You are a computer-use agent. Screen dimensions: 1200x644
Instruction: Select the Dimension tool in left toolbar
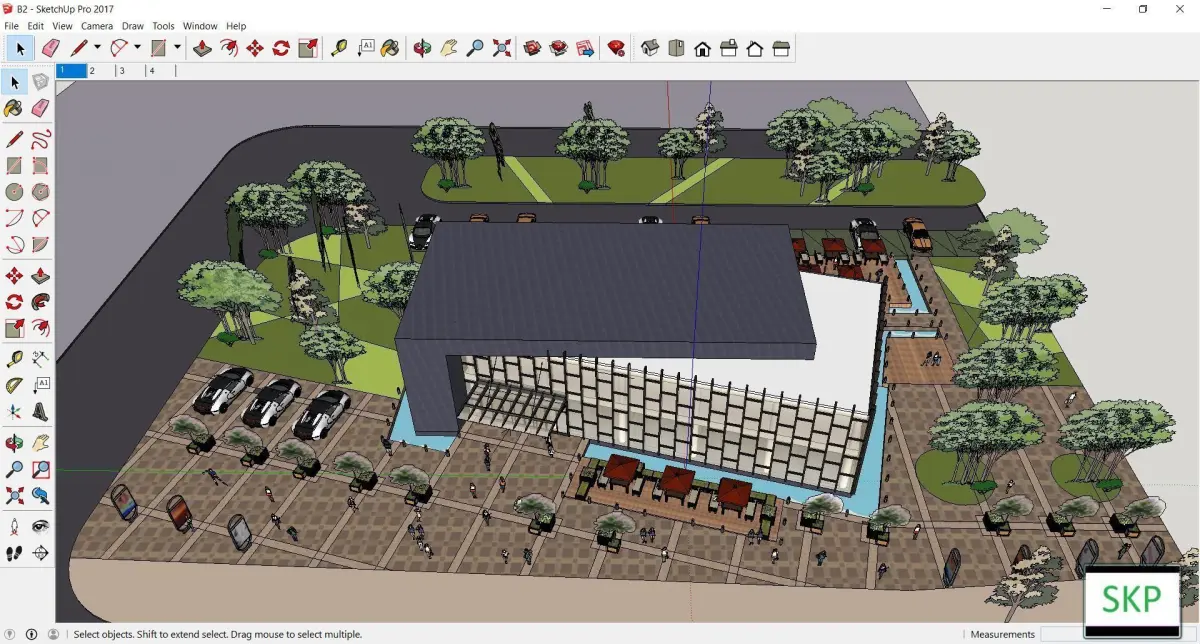coord(41,358)
